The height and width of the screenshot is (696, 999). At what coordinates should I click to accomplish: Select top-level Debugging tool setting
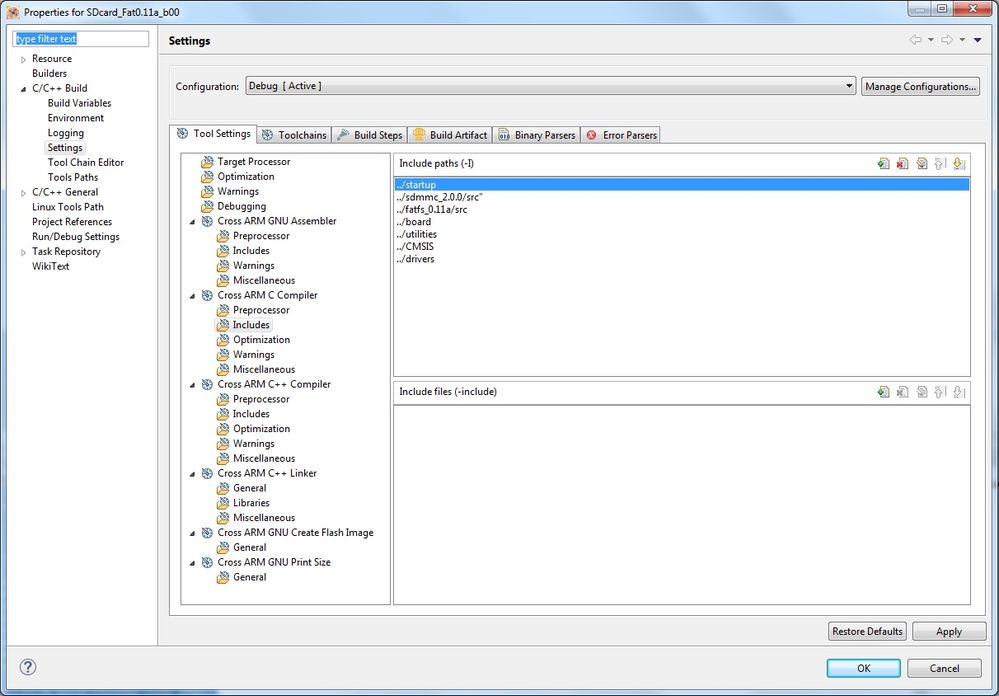click(241, 207)
